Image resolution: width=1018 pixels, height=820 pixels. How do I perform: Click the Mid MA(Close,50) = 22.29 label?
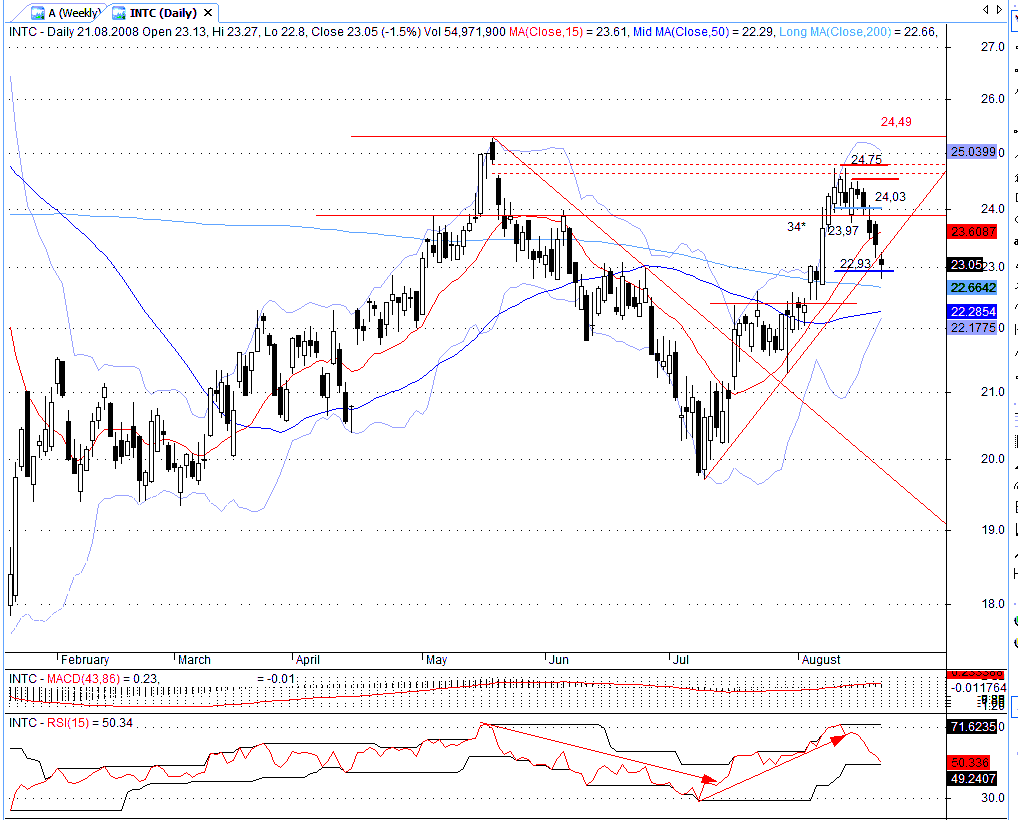703,31
